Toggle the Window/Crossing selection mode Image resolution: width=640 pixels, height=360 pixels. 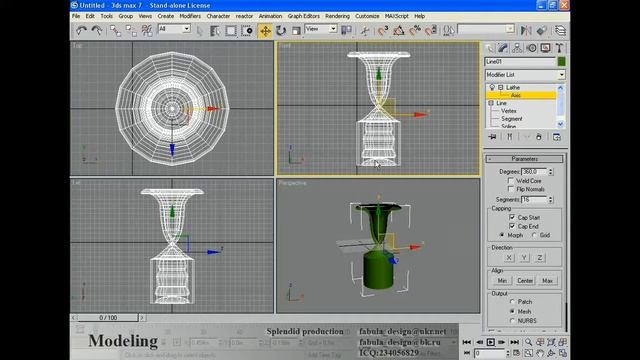(247, 31)
